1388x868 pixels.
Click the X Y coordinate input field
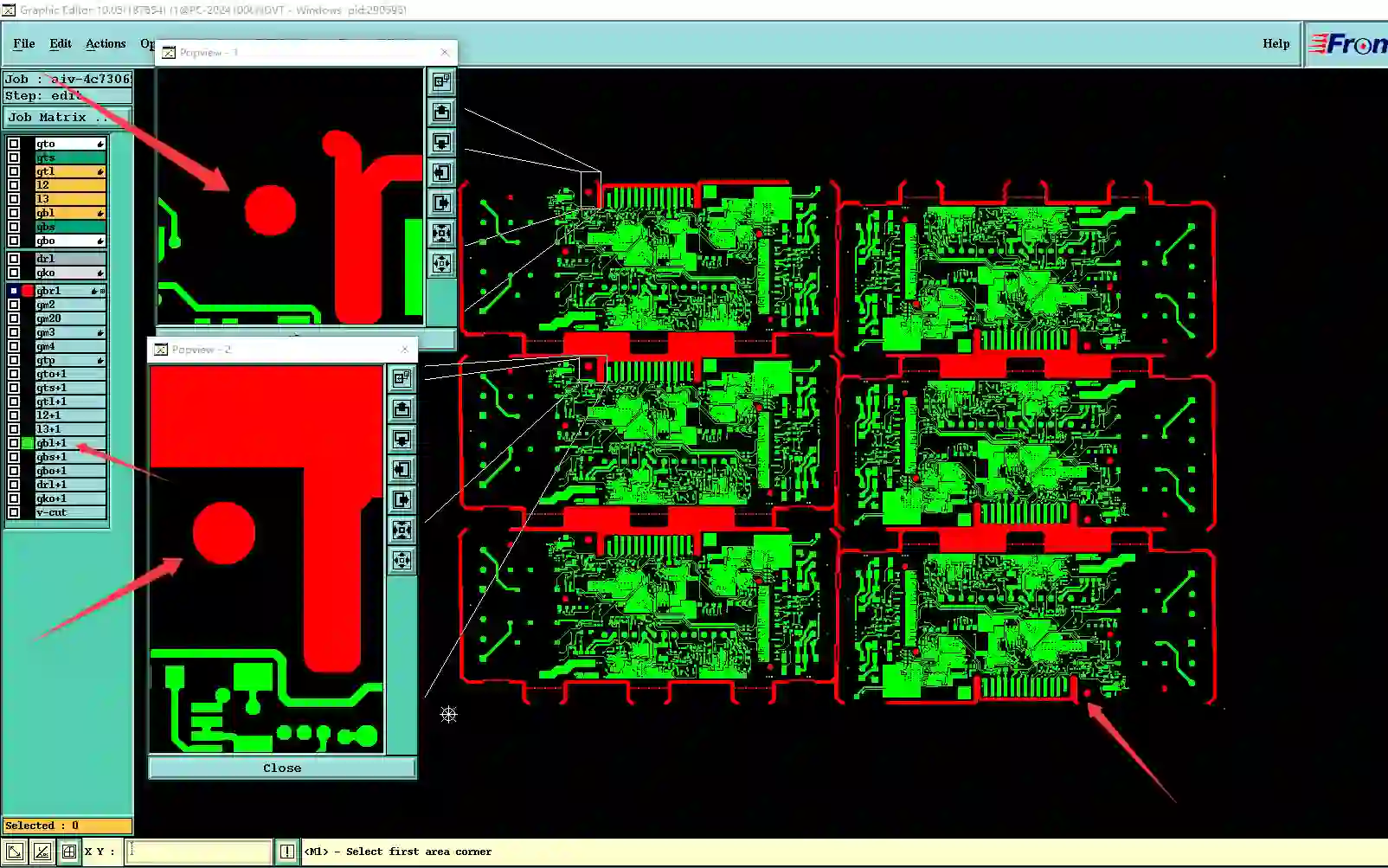click(199, 852)
